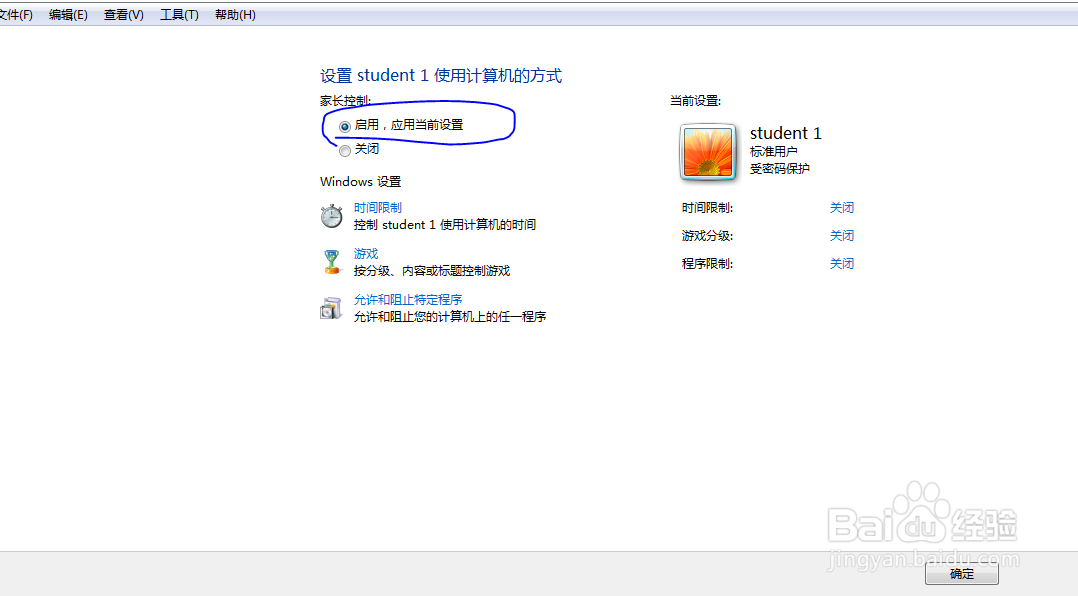
Task: Click 关闭 next to 游戏分级 status
Action: [x=842, y=235]
